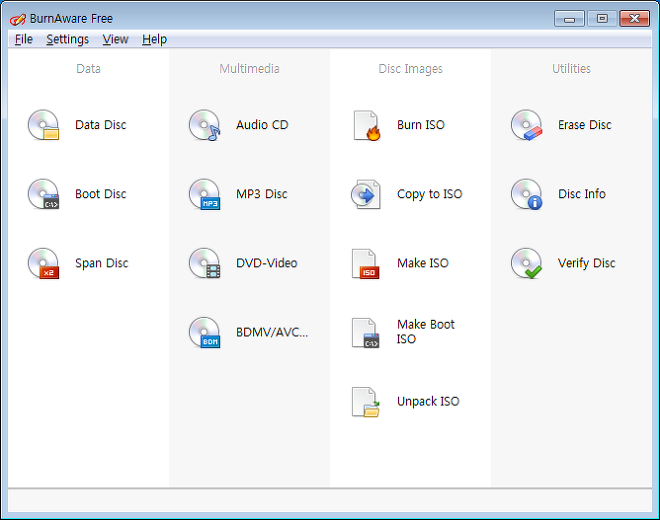Click the Make Boot ISO icon
Viewport: 660px width, 520px height.
[x=365, y=333]
